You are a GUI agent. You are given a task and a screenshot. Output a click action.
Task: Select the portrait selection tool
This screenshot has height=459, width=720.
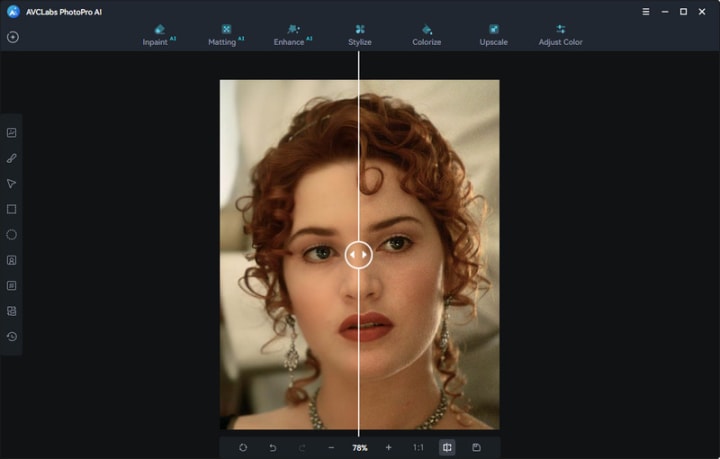11,260
